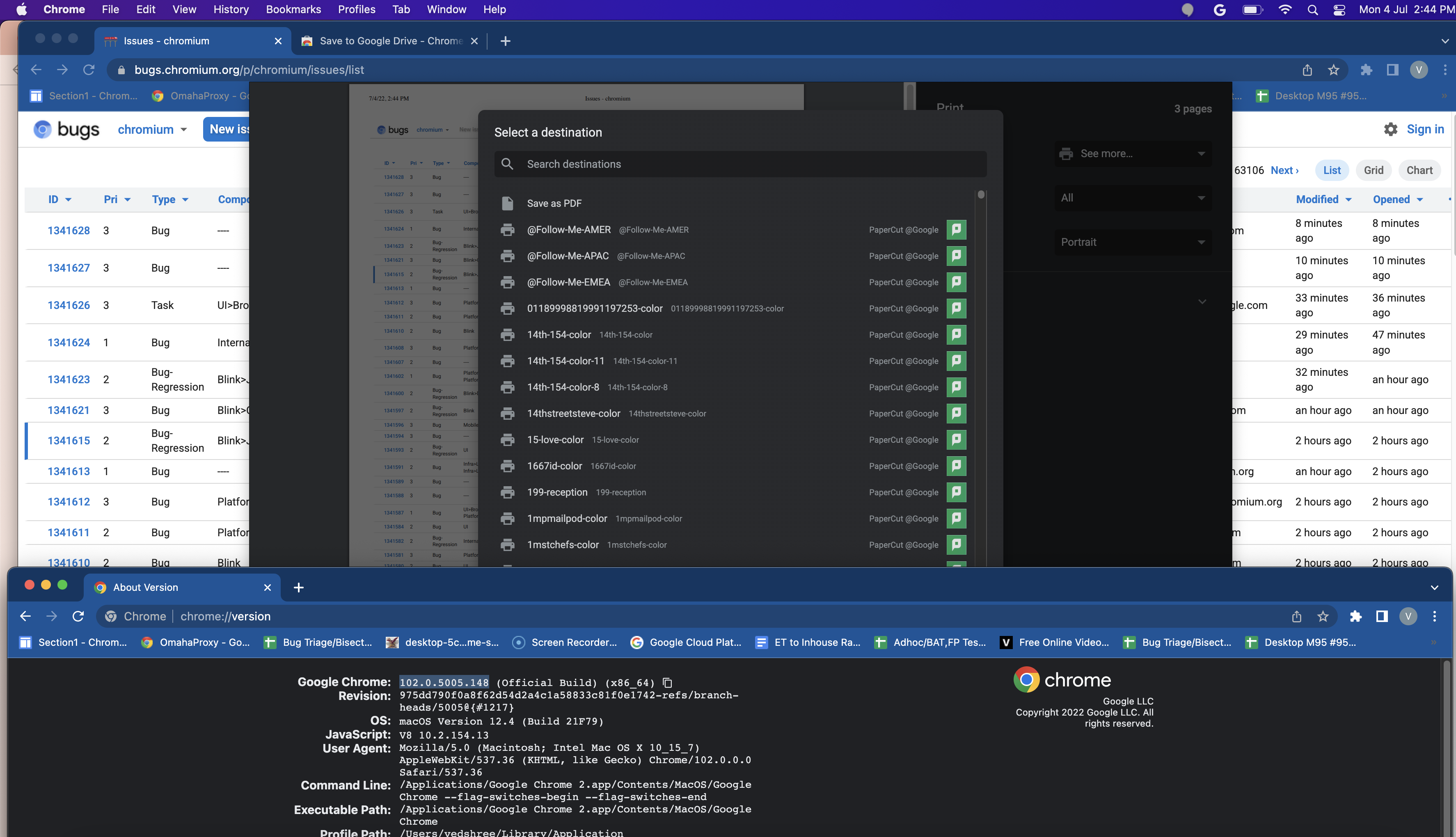Open Control Center in menu bar
This screenshot has height=837, width=1456.
(x=1339, y=10)
